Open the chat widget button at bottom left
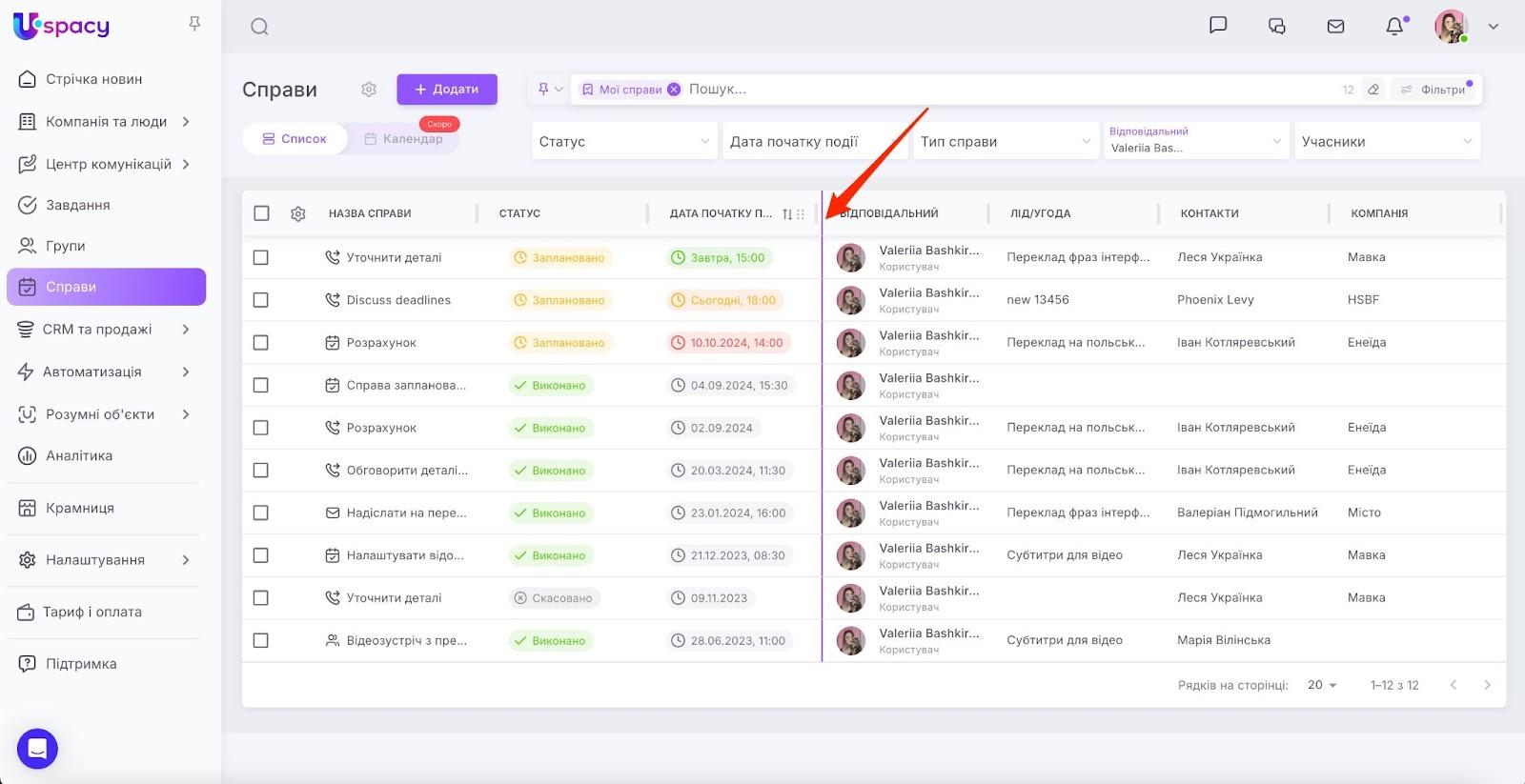The width and height of the screenshot is (1525, 784). pyautogui.click(x=37, y=749)
